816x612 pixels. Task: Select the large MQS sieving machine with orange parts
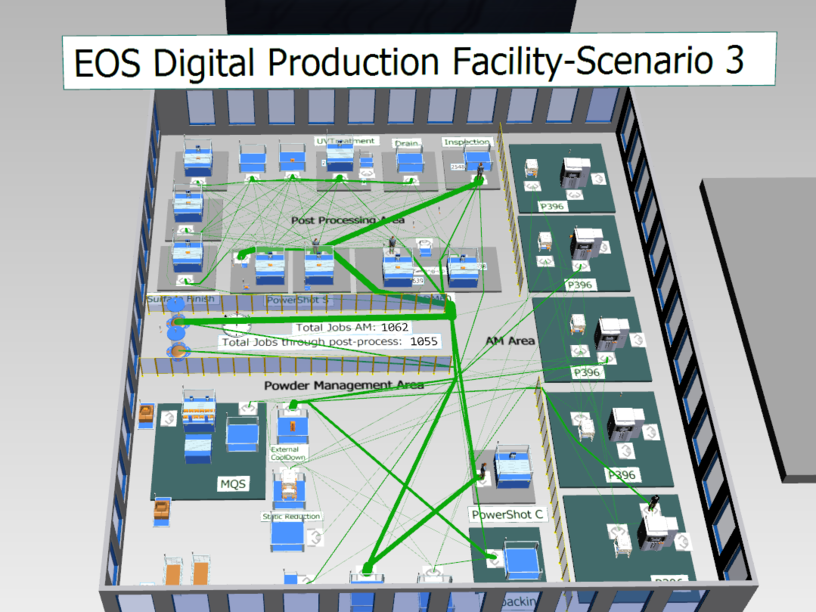(x=199, y=410)
